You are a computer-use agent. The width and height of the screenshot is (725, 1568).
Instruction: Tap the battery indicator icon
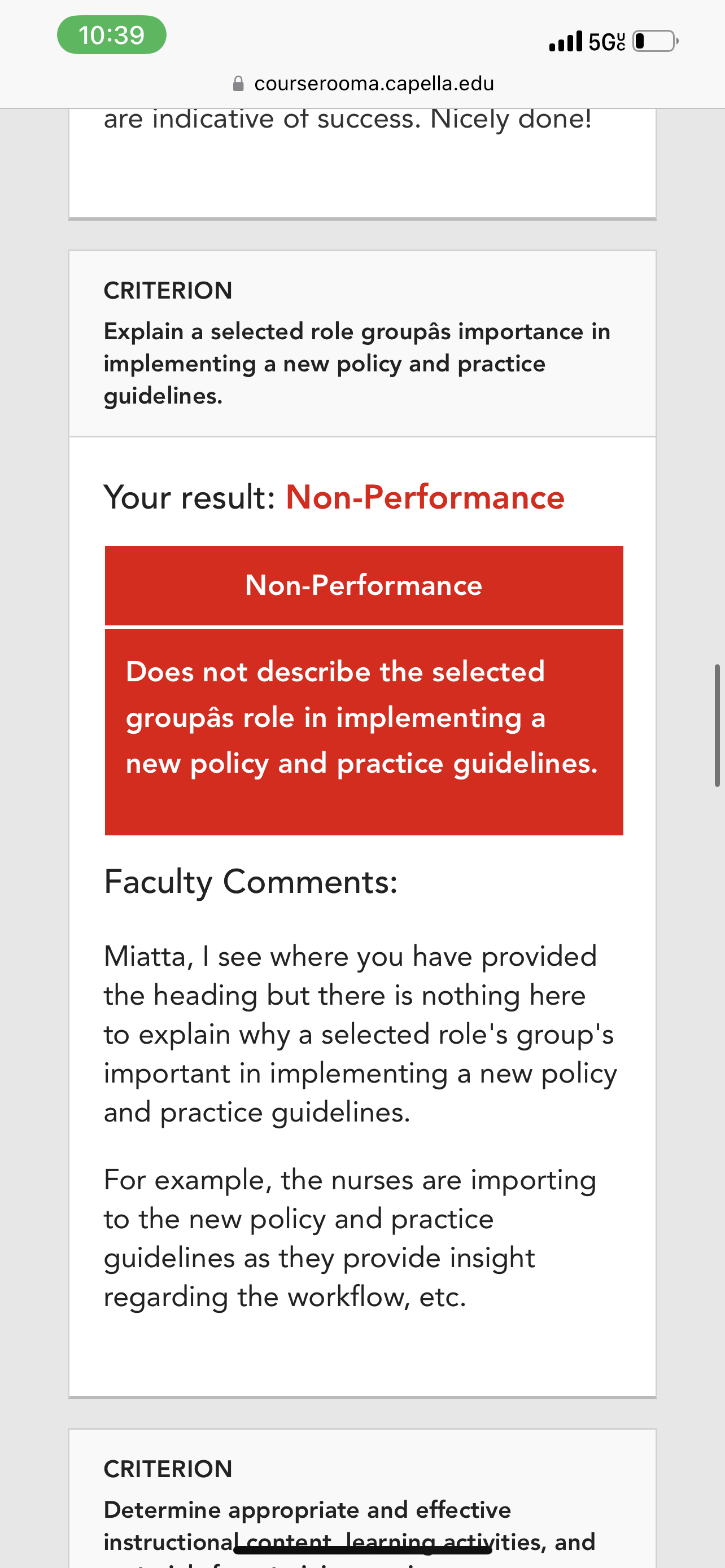(656, 41)
